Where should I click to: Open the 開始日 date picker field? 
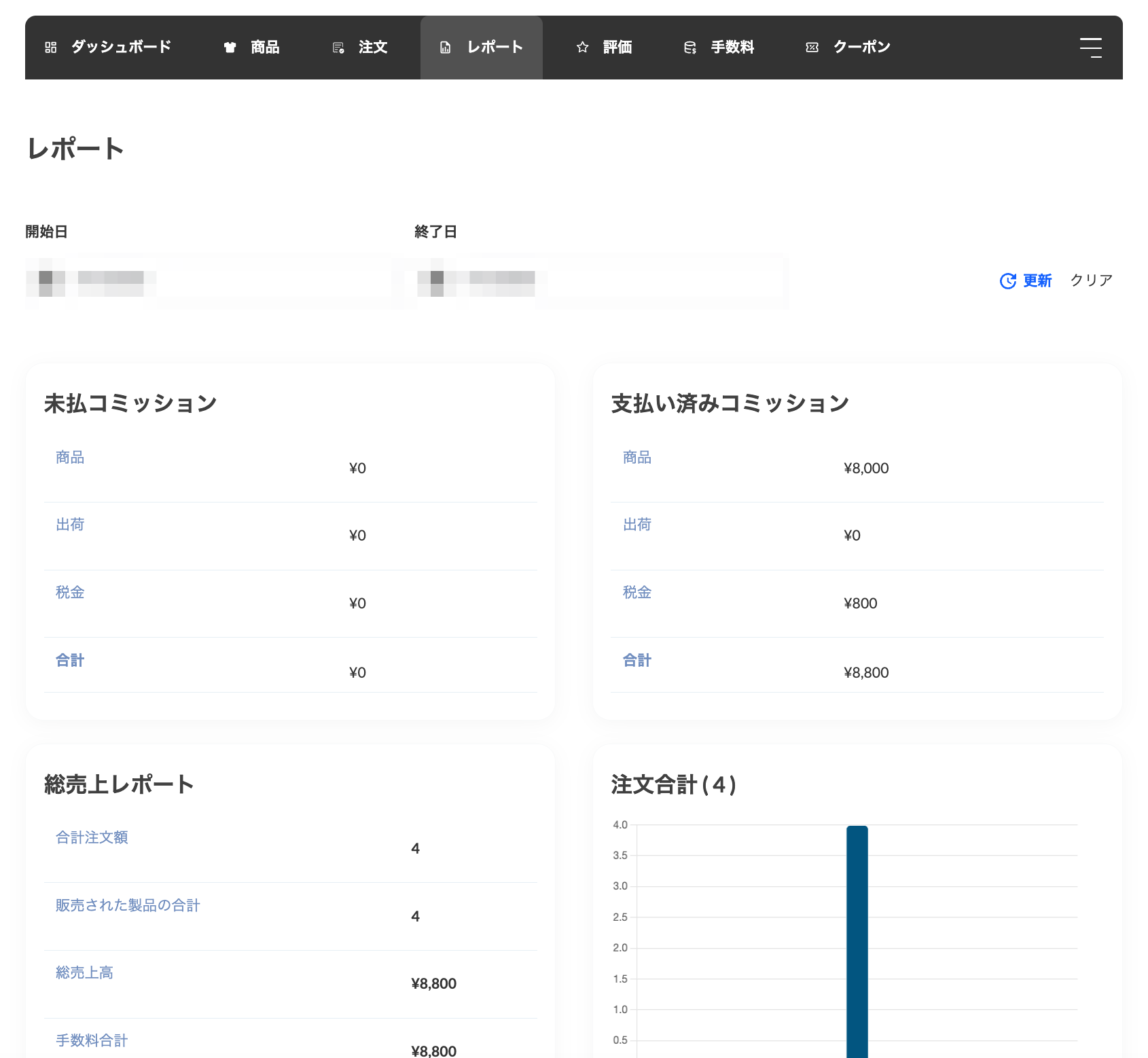tap(207, 282)
